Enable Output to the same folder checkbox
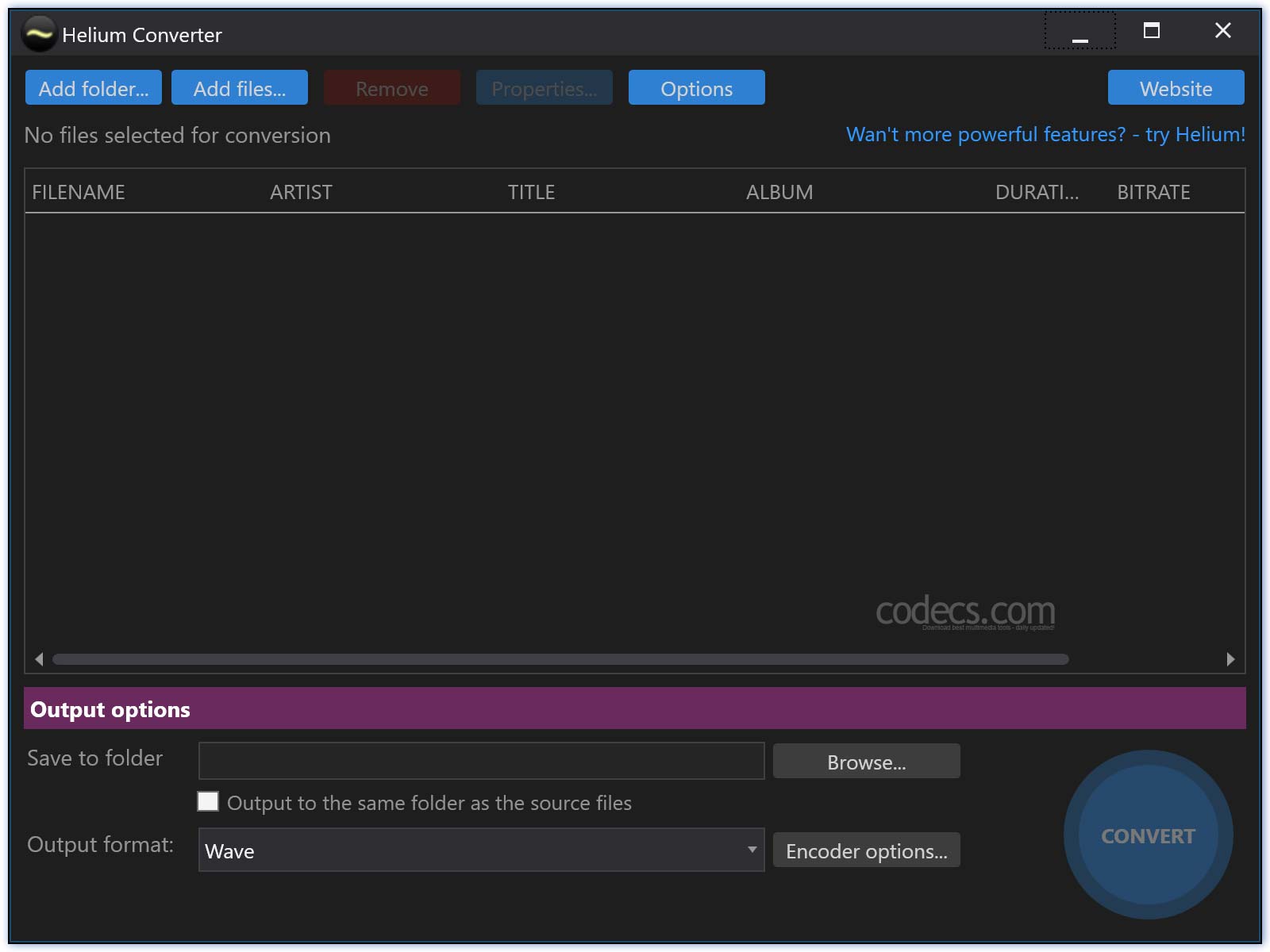The width and height of the screenshot is (1270, 952). tap(208, 801)
